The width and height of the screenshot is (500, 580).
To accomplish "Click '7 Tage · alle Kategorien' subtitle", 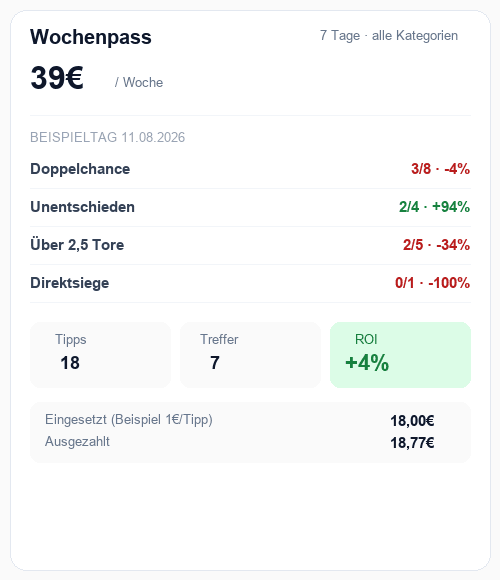I will pos(389,36).
